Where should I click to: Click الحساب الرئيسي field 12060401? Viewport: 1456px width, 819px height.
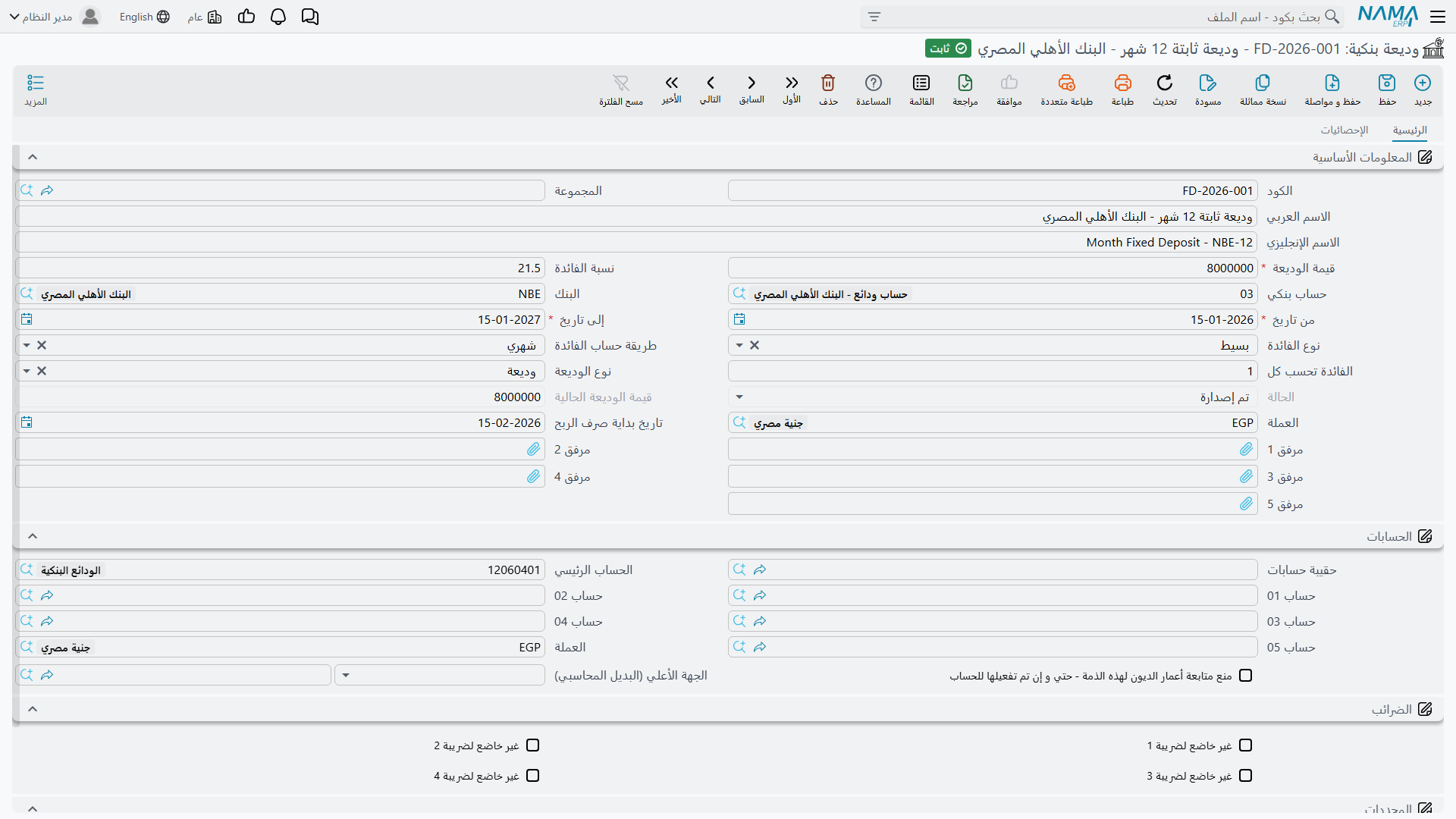tap(280, 570)
